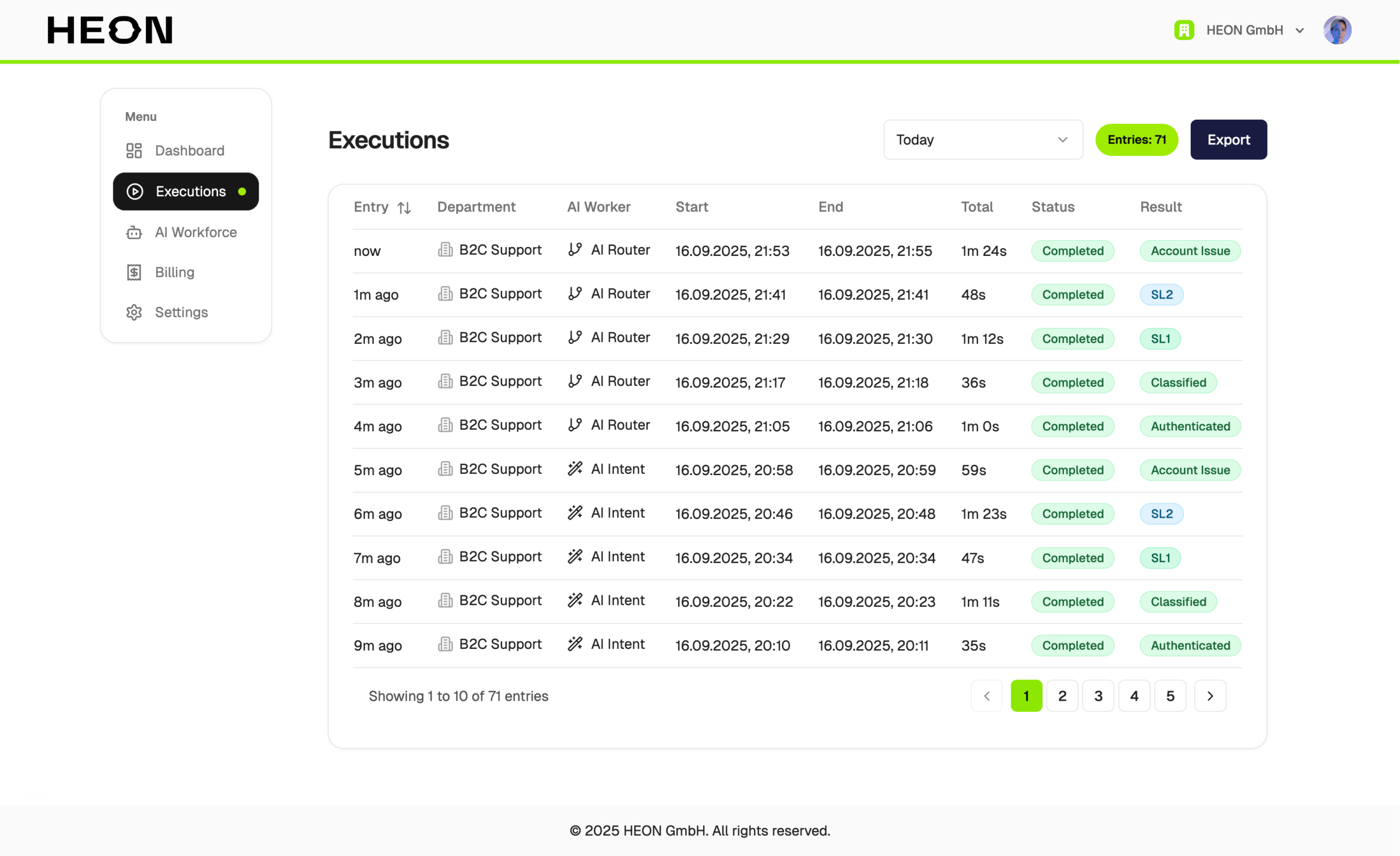1400x856 pixels.
Task: Jump to page 5 in pagination
Action: [1170, 696]
